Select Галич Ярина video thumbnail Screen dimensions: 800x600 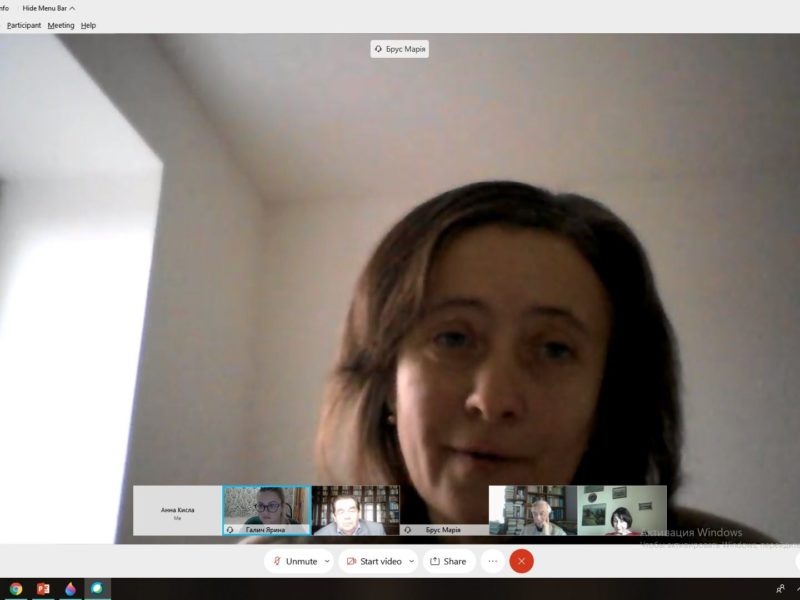(266, 510)
